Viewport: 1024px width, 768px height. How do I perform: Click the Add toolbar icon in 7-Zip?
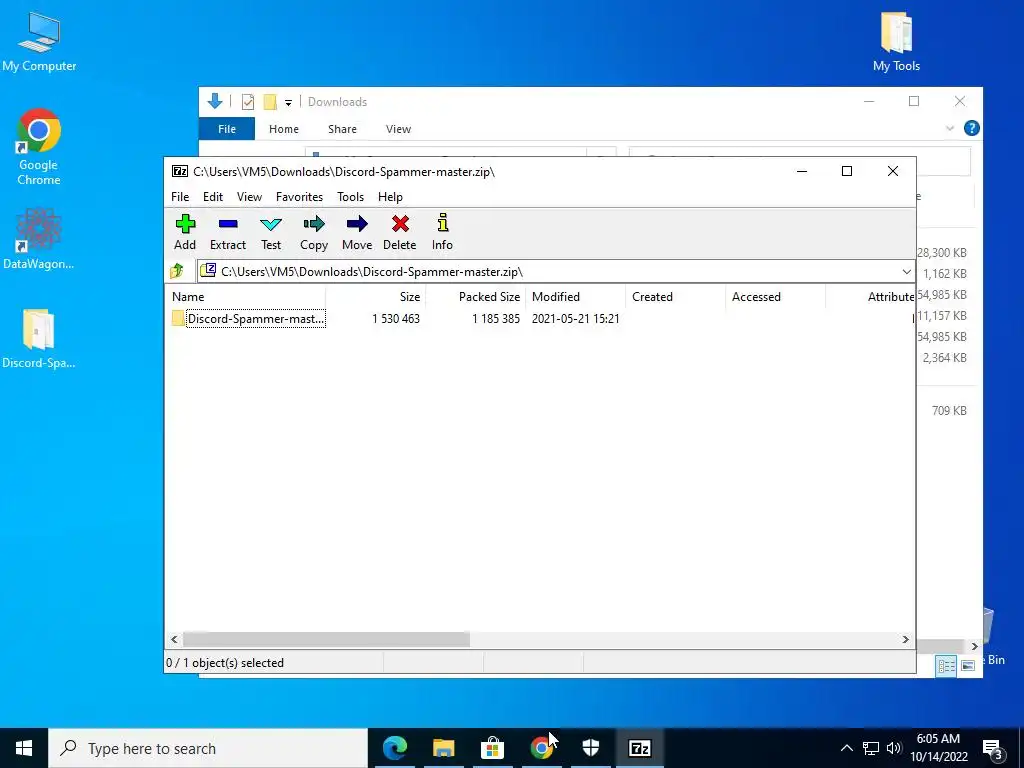[x=185, y=232]
